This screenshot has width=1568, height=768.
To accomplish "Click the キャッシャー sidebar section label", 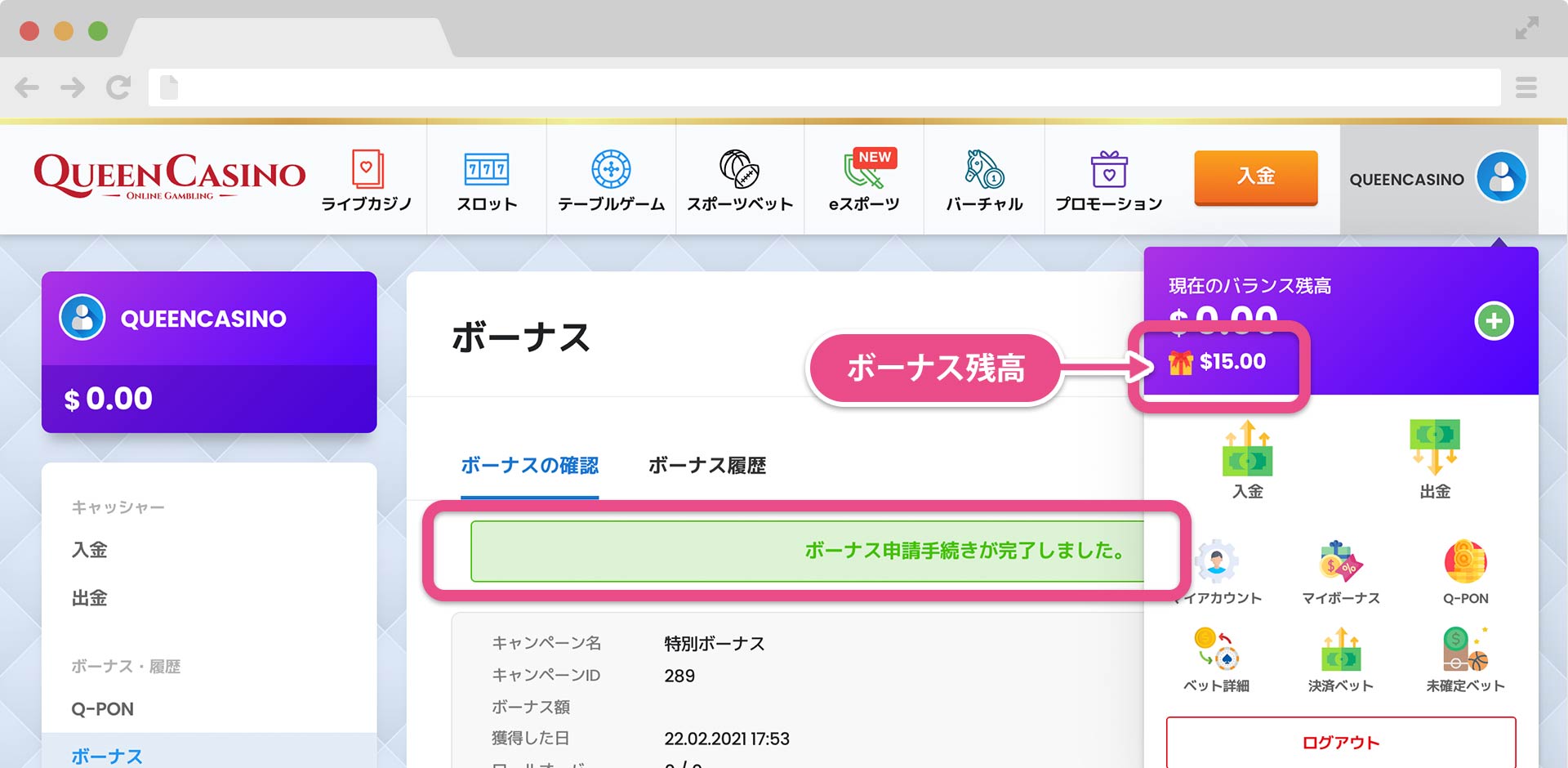I will click(118, 507).
